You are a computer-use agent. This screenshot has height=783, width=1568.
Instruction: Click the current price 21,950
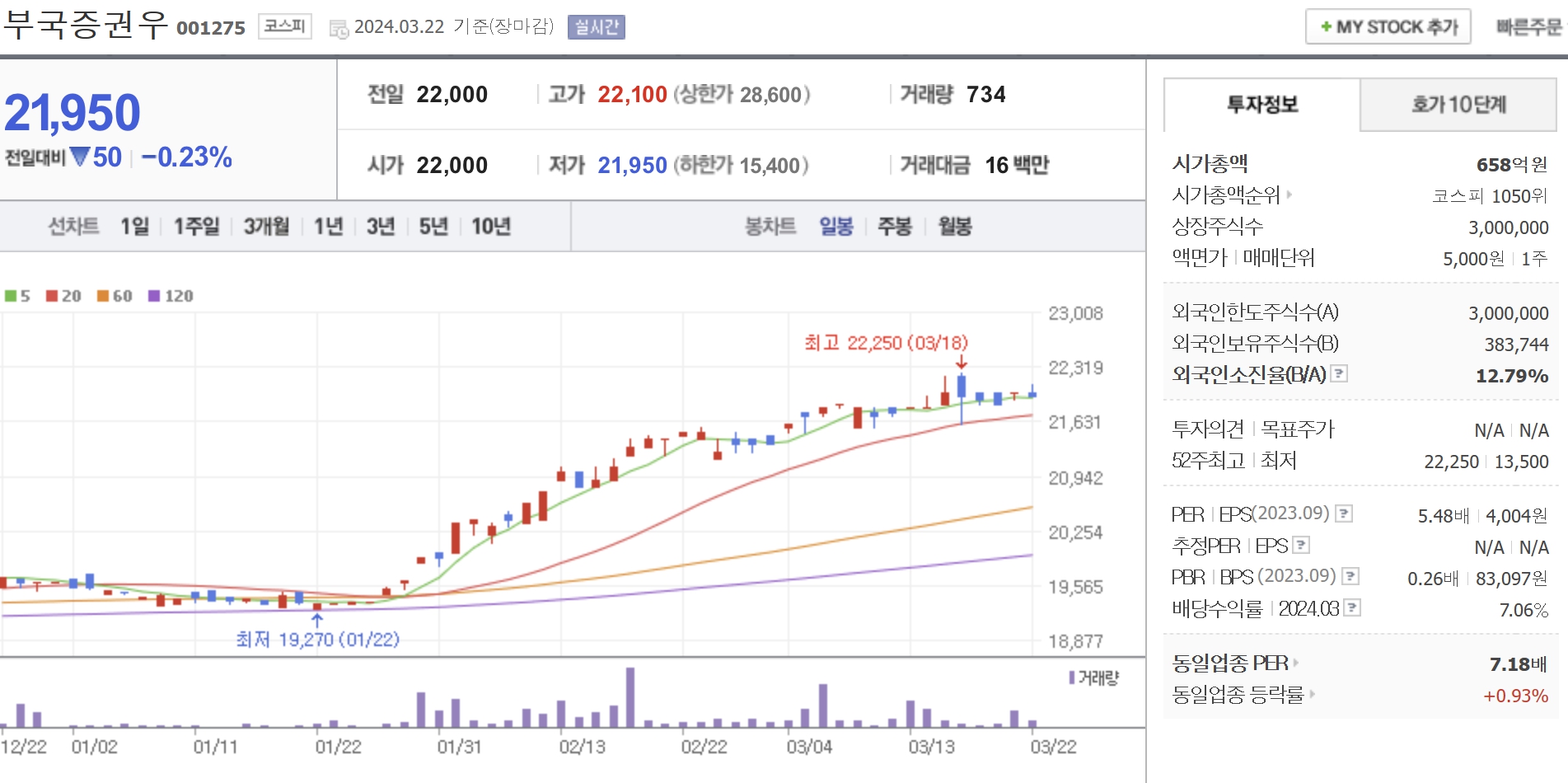(x=73, y=112)
